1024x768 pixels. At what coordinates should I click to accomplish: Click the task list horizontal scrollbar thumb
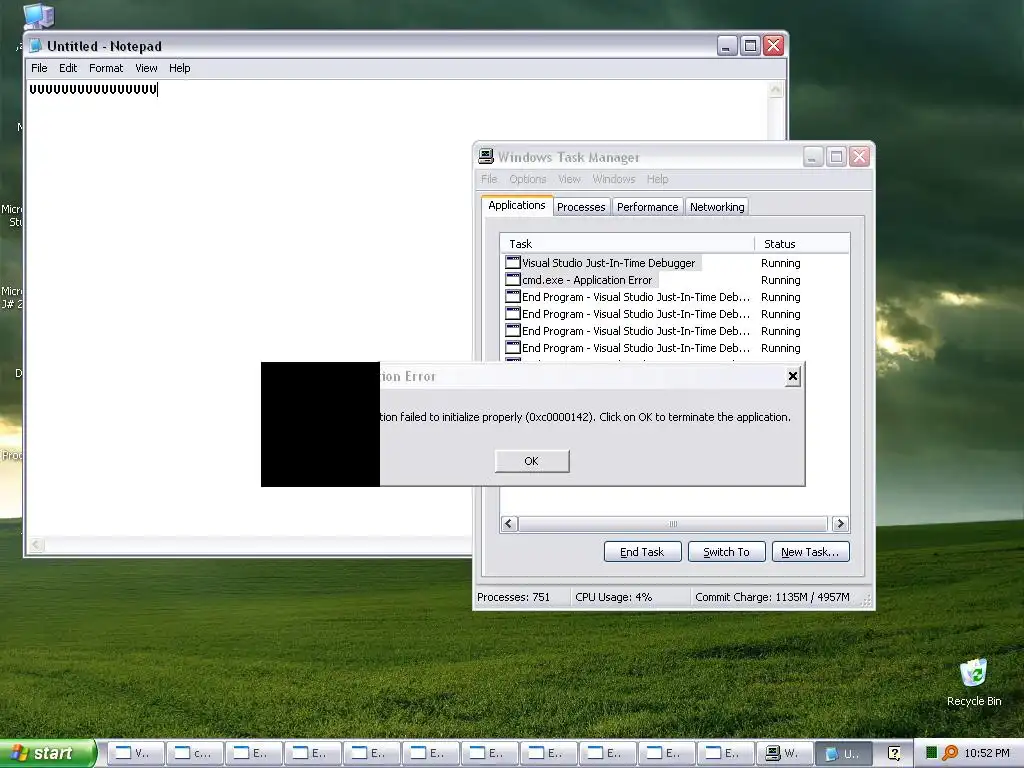(x=673, y=524)
